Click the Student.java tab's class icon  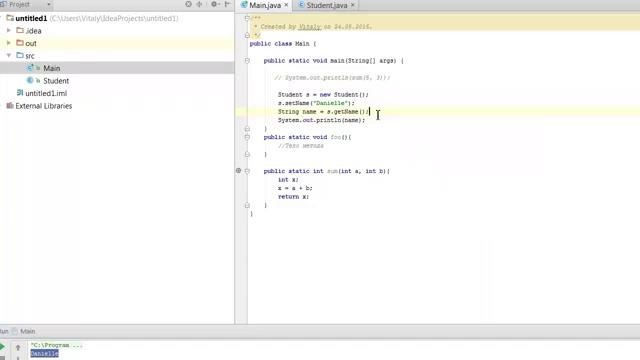tap(301, 5)
